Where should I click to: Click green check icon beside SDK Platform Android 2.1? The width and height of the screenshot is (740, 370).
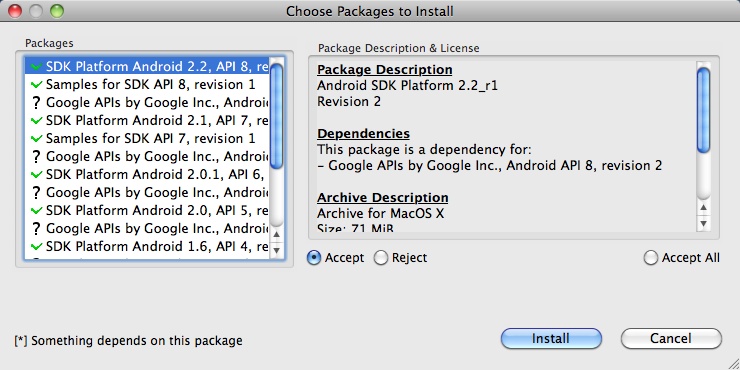click(36, 121)
